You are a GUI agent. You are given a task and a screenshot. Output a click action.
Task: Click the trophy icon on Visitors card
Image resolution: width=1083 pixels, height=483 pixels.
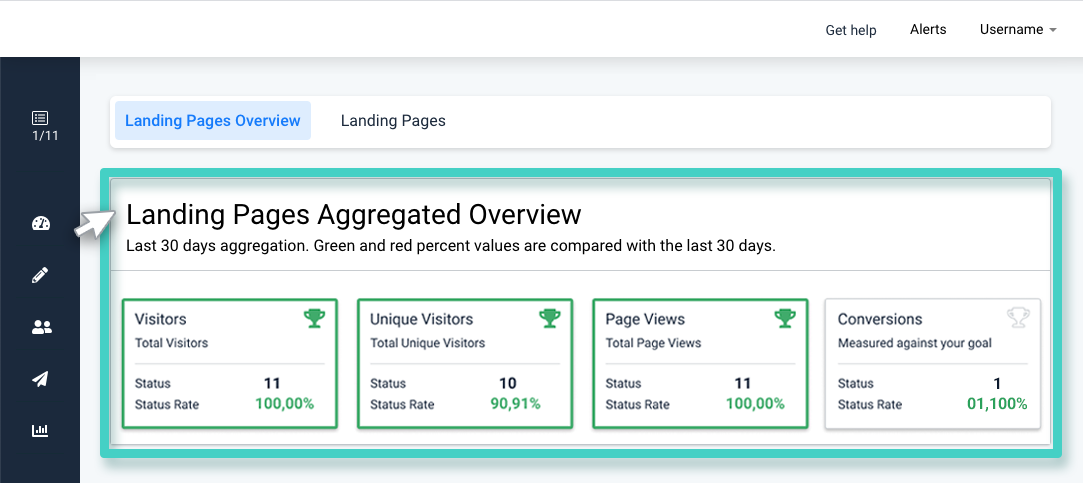[x=314, y=319]
